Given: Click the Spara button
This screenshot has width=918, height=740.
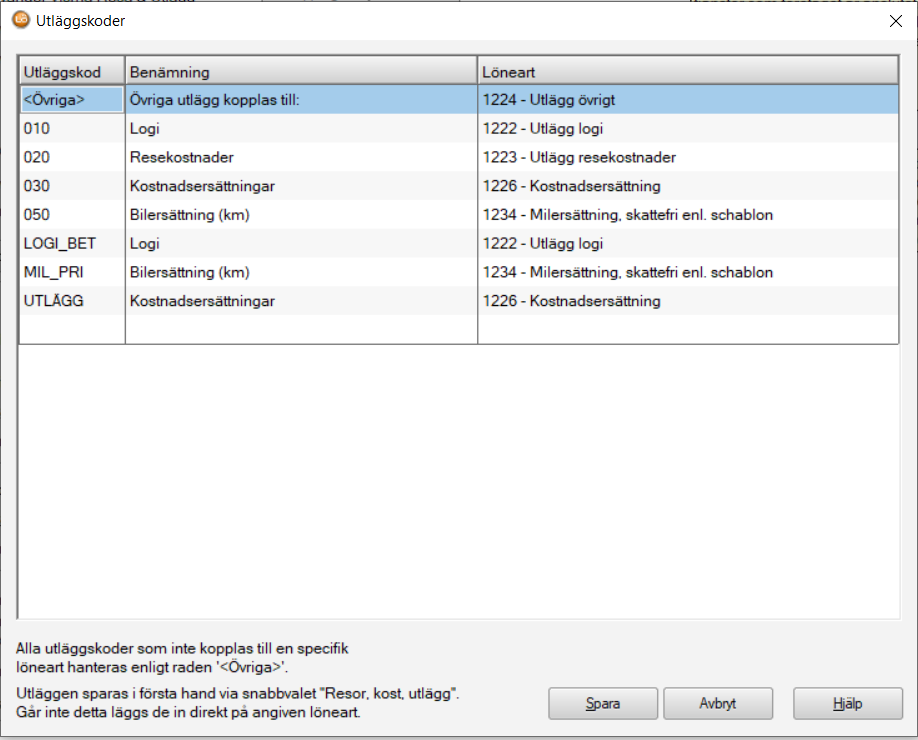Looking at the screenshot, I should tap(602, 703).
